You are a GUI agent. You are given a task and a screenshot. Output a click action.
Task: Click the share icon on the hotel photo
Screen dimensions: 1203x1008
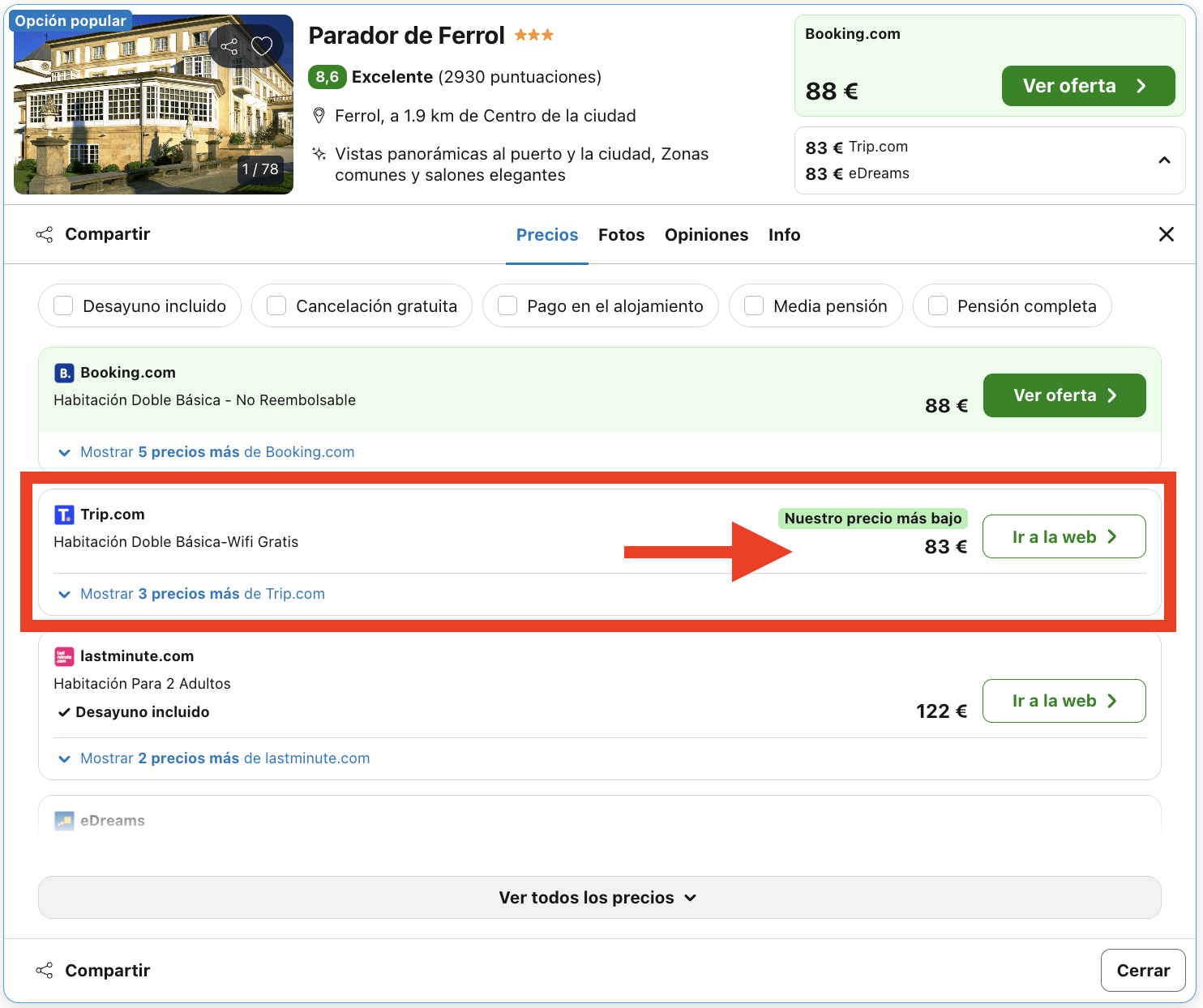coord(229,45)
